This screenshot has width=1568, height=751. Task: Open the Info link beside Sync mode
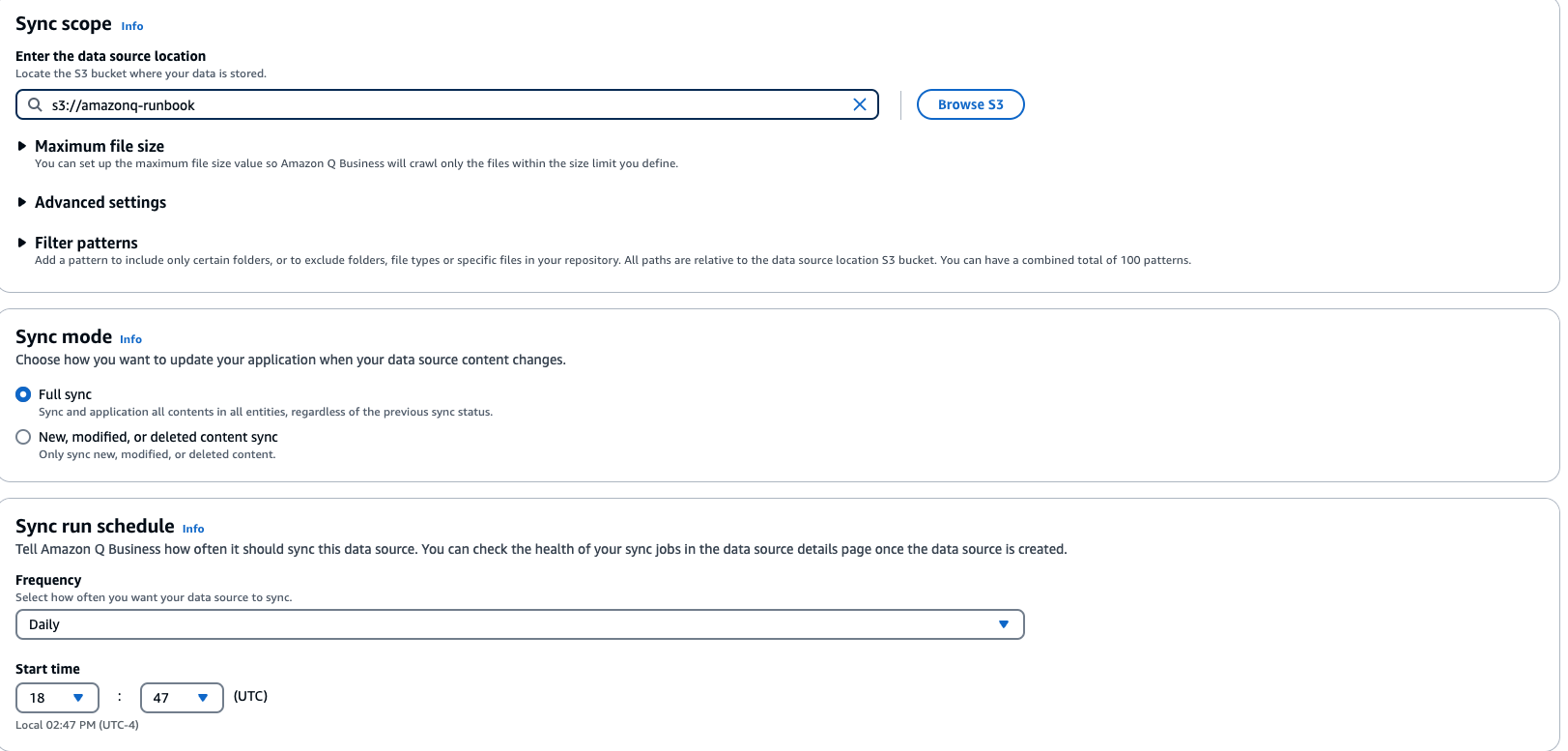pyautogui.click(x=130, y=338)
